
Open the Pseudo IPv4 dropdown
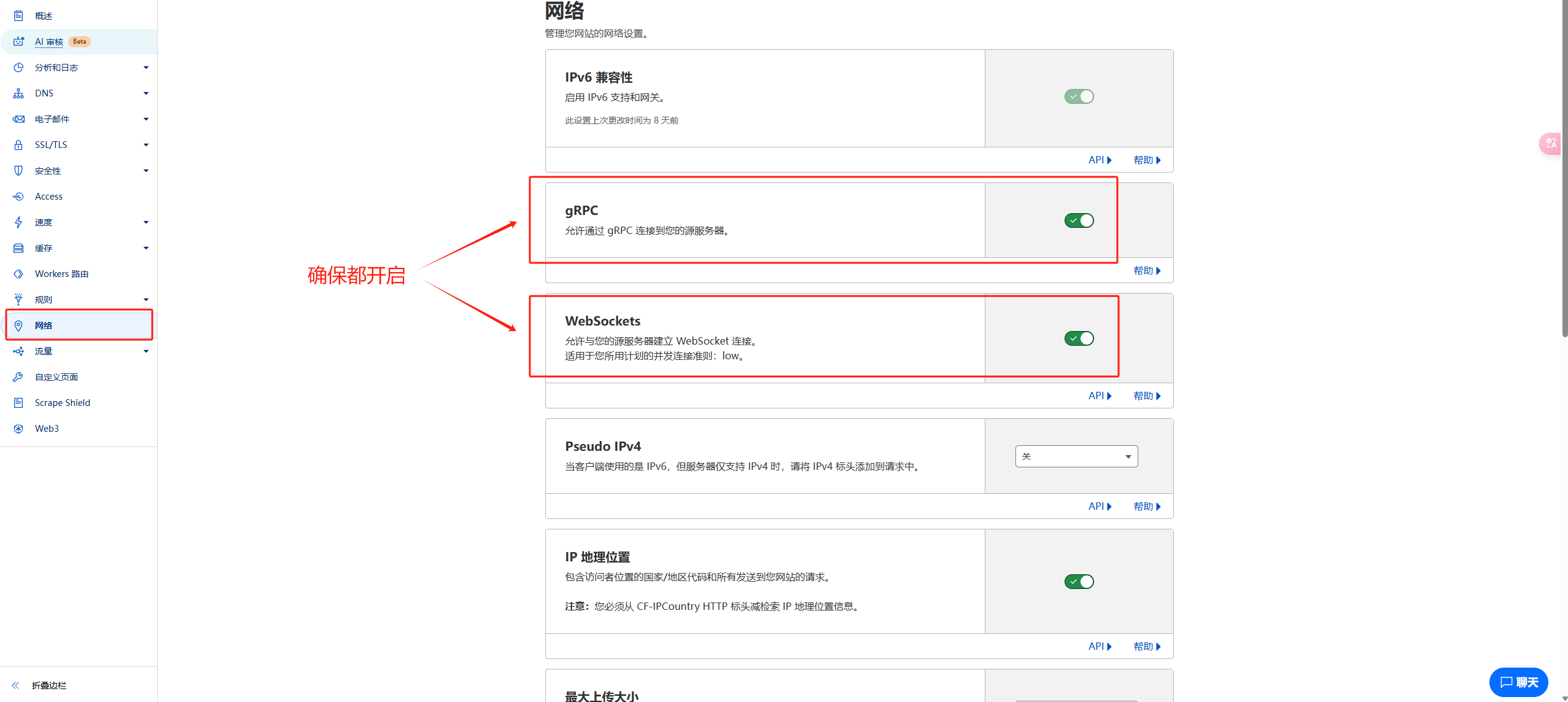(x=1076, y=456)
